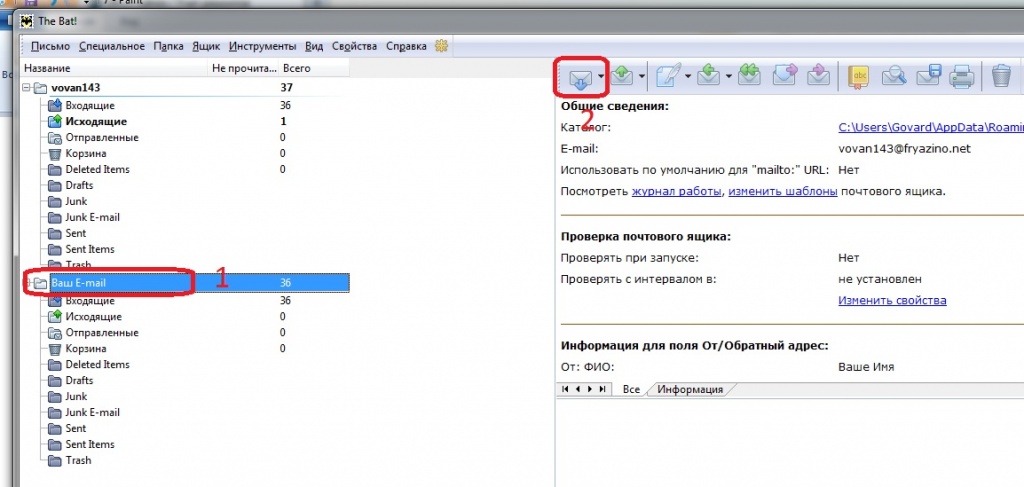Click the reply to message icon

709,76
